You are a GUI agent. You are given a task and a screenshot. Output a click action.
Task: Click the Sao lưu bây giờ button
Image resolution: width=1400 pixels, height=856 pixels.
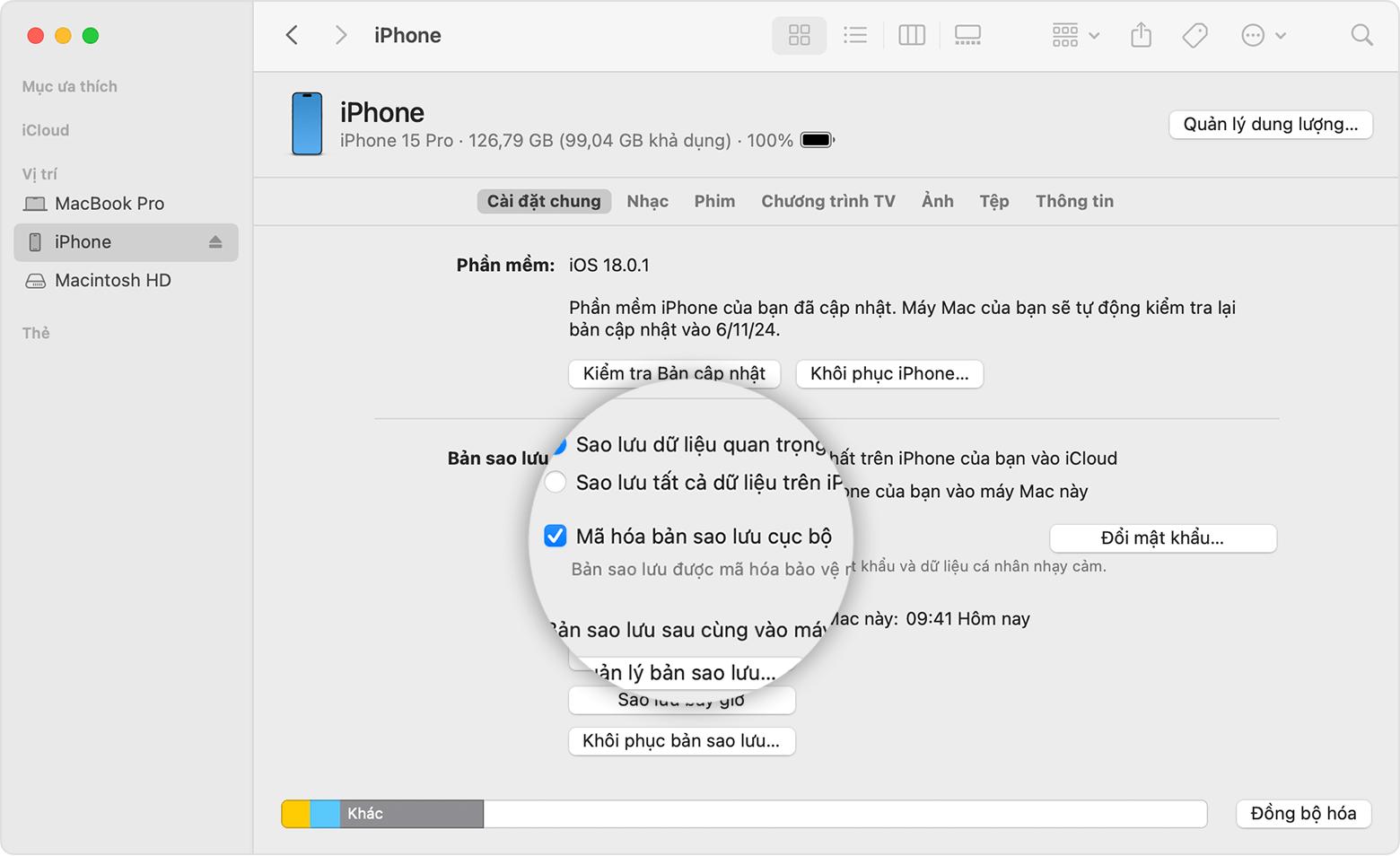[682, 700]
